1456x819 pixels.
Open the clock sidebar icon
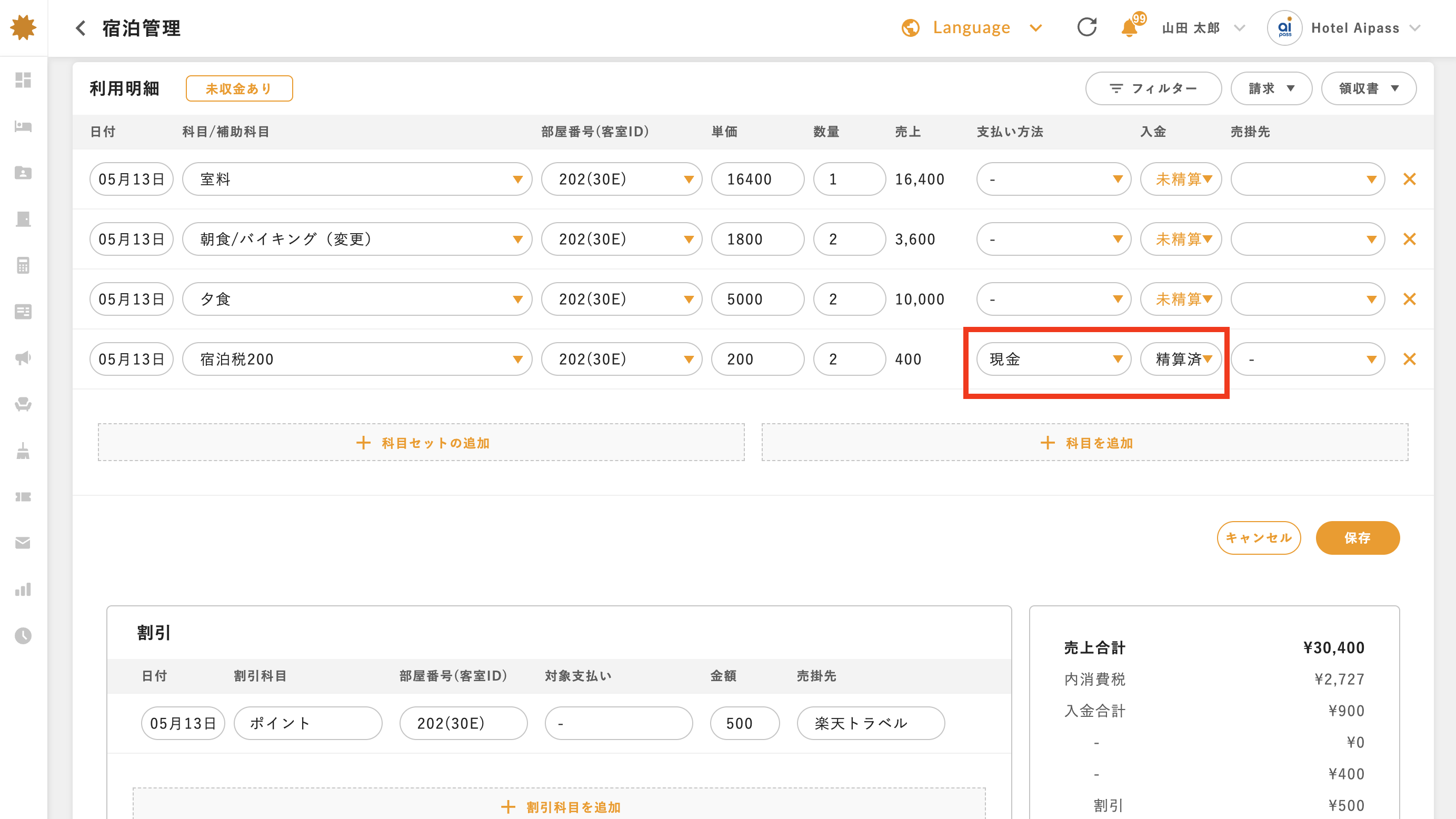click(x=23, y=636)
